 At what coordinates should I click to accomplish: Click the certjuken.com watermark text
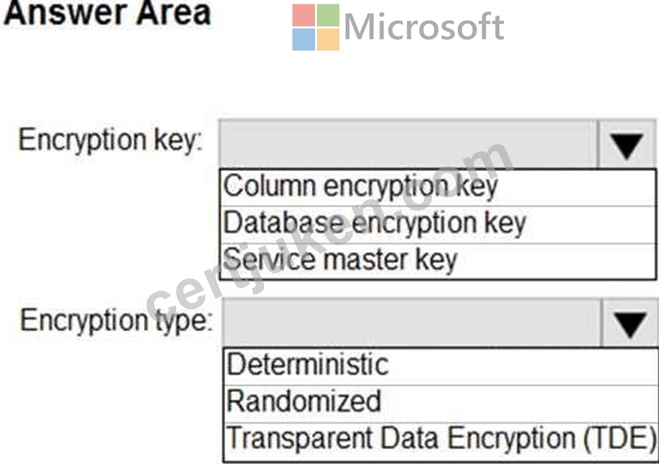[330, 228]
